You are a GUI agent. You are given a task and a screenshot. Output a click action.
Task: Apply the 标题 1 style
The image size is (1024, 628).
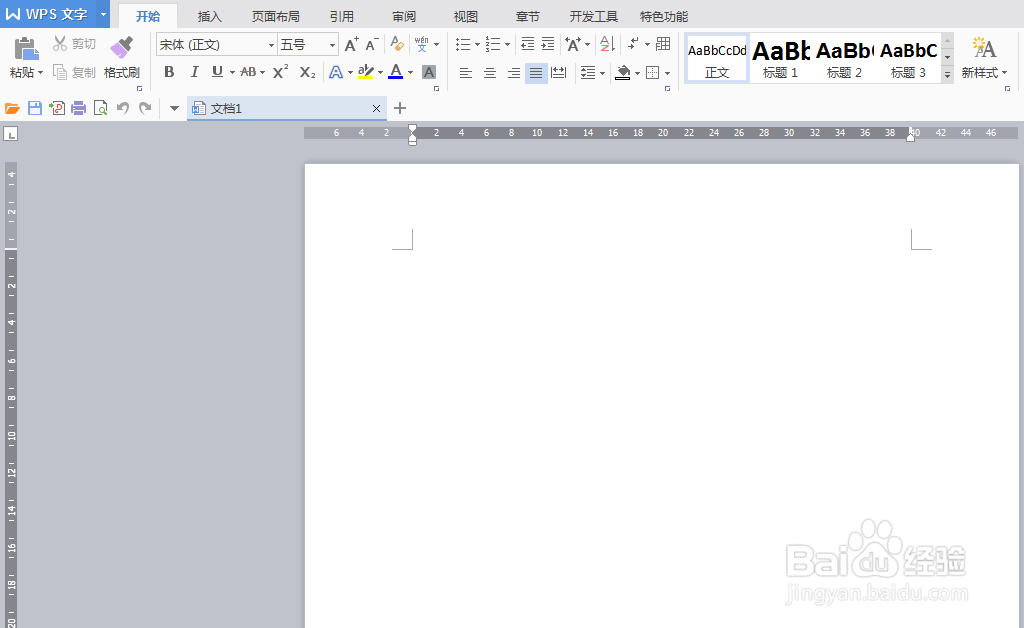click(x=780, y=59)
